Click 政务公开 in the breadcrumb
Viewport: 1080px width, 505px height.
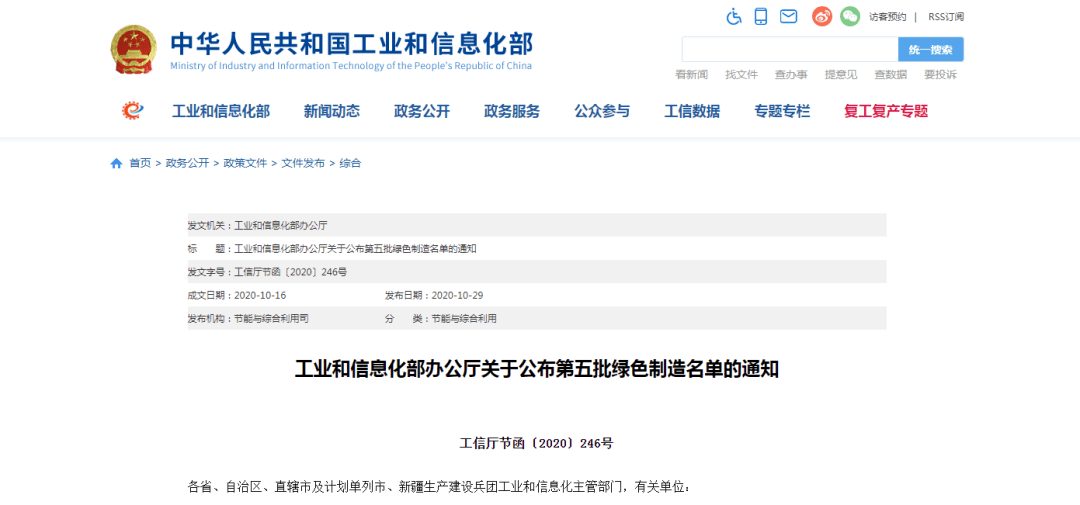pyautogui.click(x=187, y=163)
